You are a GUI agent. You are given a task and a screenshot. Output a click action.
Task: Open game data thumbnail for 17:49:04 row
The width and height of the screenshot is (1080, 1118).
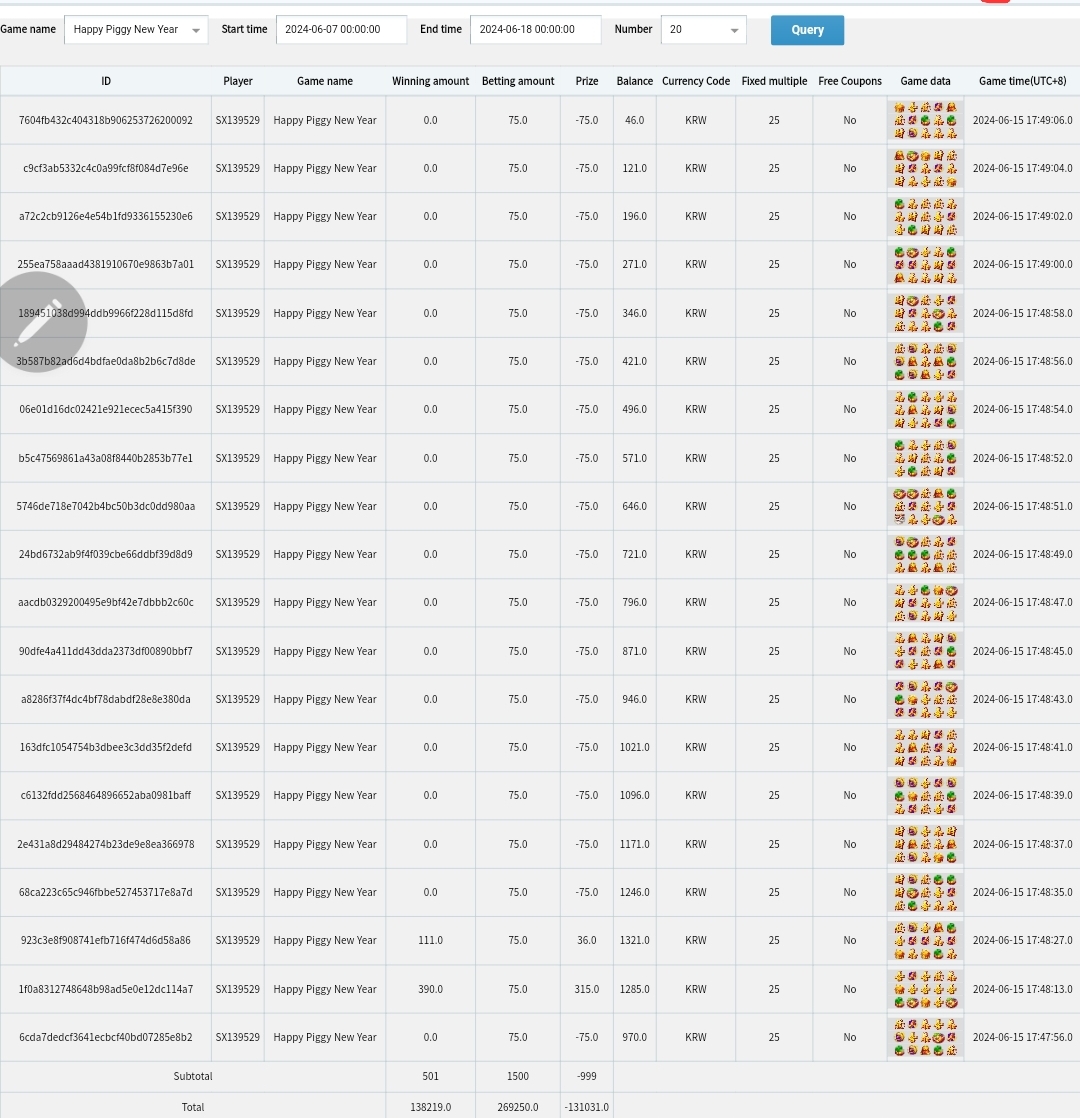point(925,168)
